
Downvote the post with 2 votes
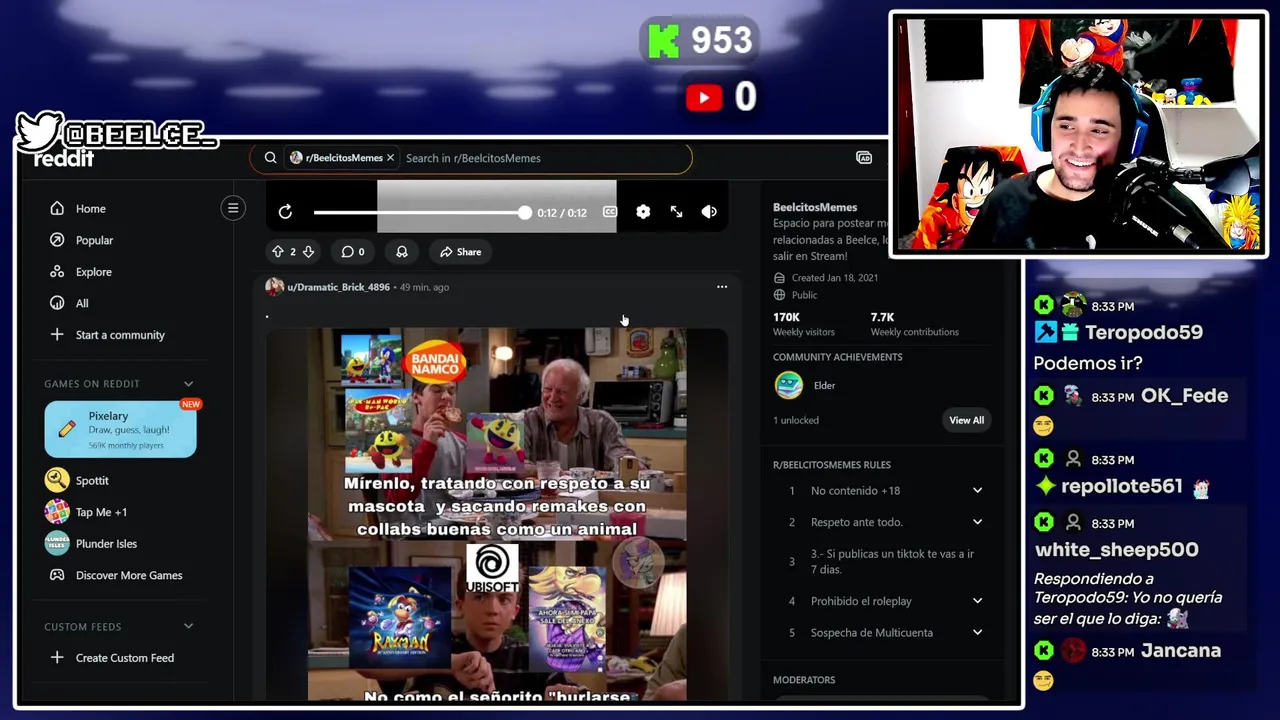308,252
